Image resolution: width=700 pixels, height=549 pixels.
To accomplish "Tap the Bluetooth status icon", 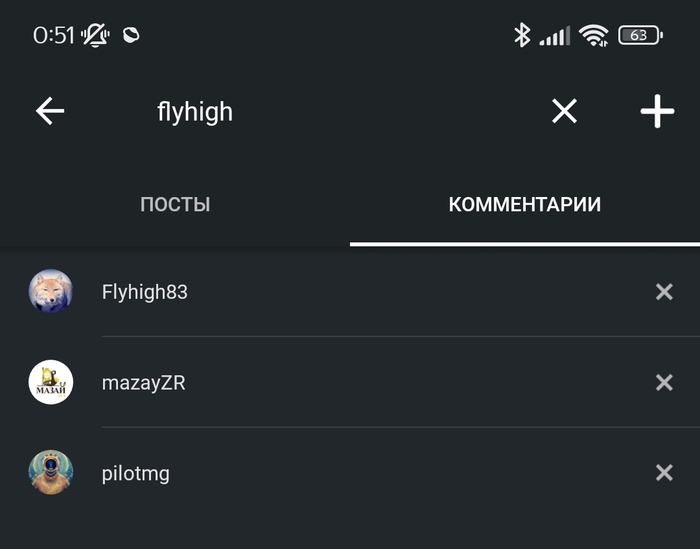I will pyautogui.click(x=521, y=35).
